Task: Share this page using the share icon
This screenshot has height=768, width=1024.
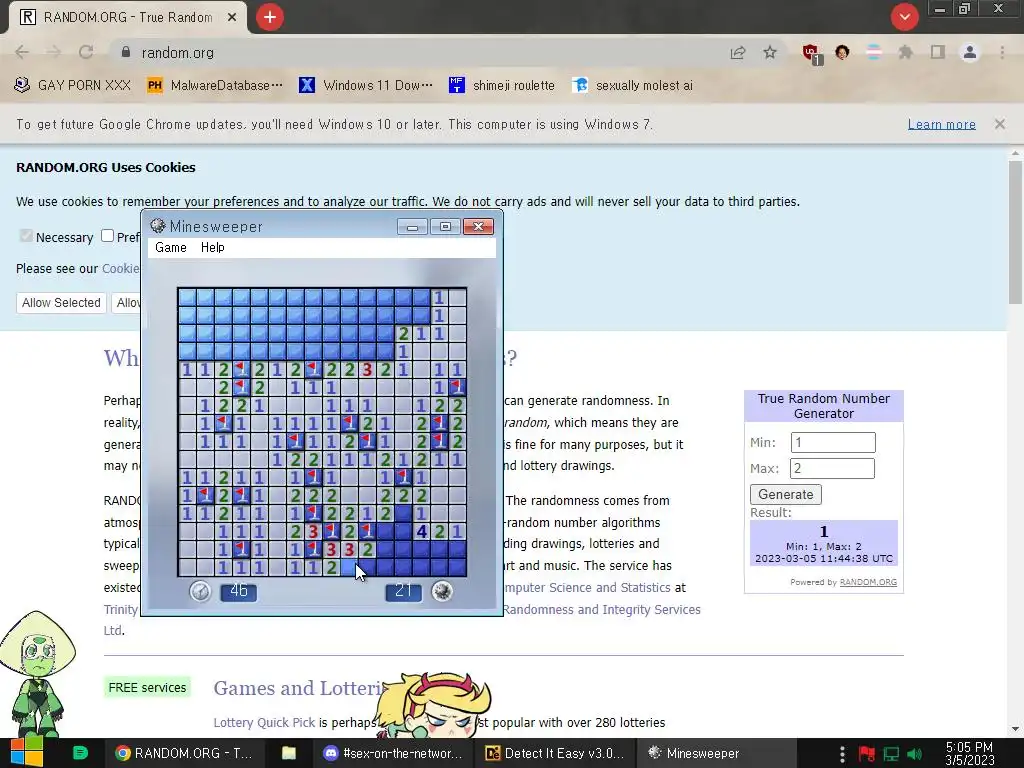Action: click(738, 53)
